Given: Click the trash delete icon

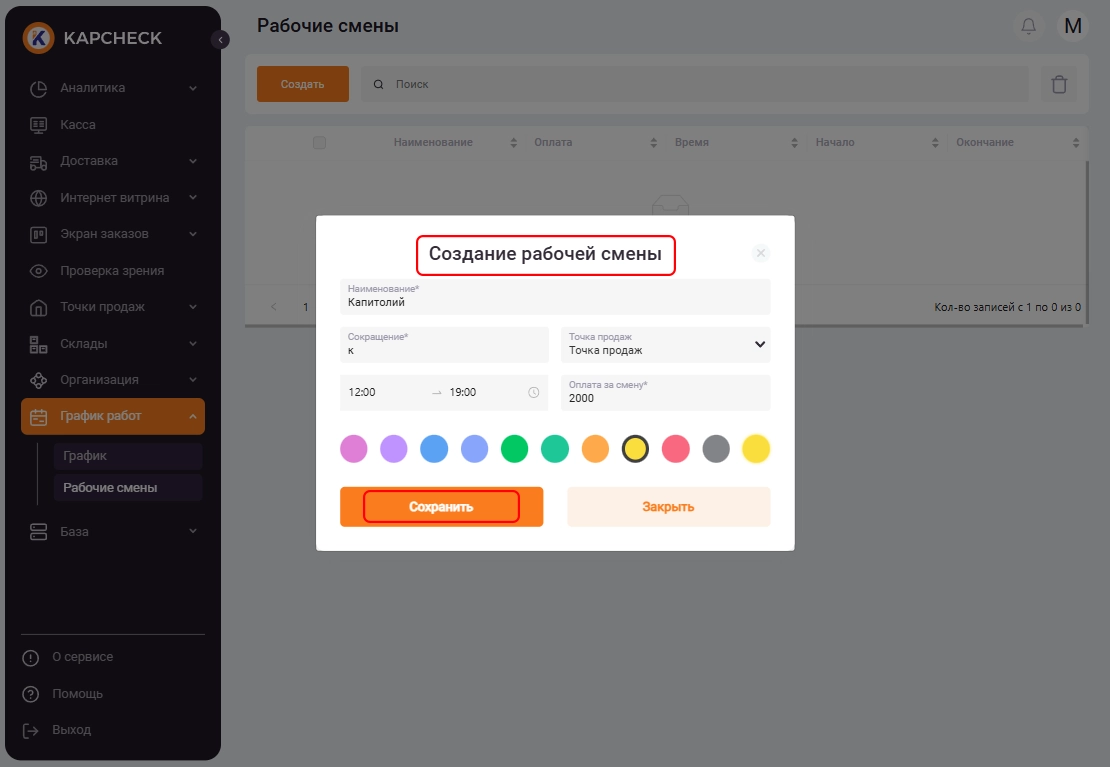Looking at the screenshot, I should point(1059,85).
